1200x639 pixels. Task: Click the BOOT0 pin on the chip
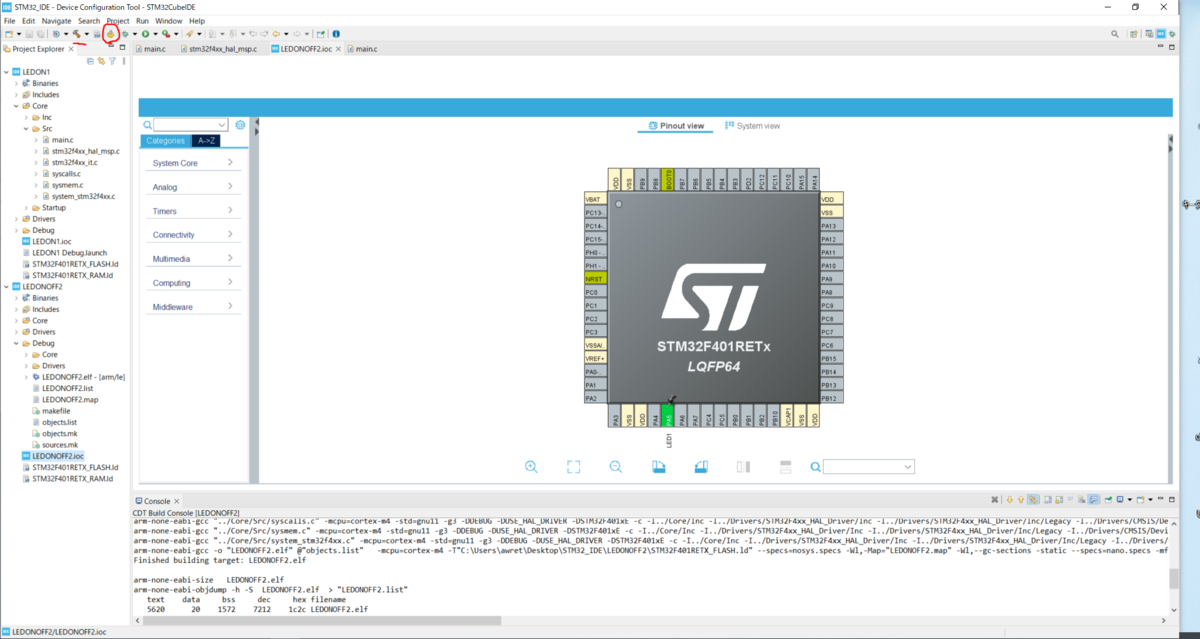(x=668, y=179)
